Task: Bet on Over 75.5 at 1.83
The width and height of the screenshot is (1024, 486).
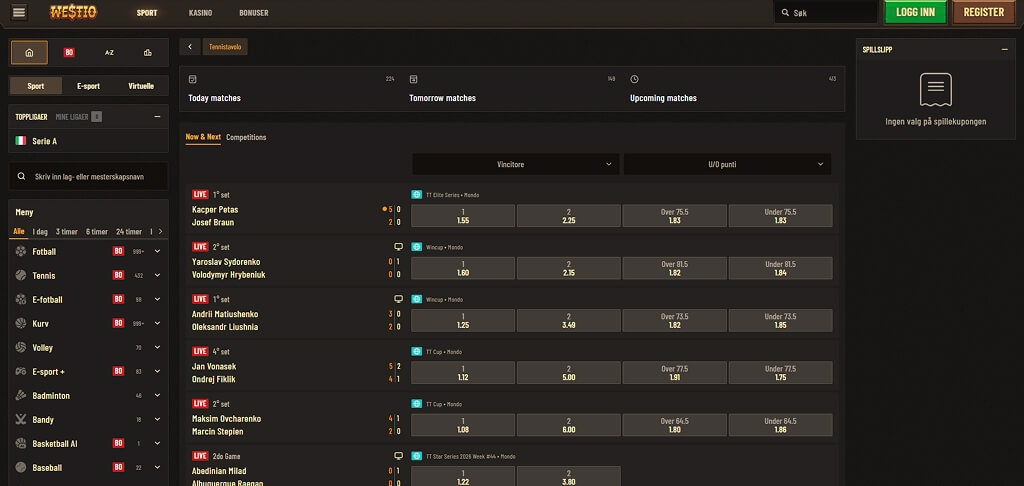Action: click(675, 216)
